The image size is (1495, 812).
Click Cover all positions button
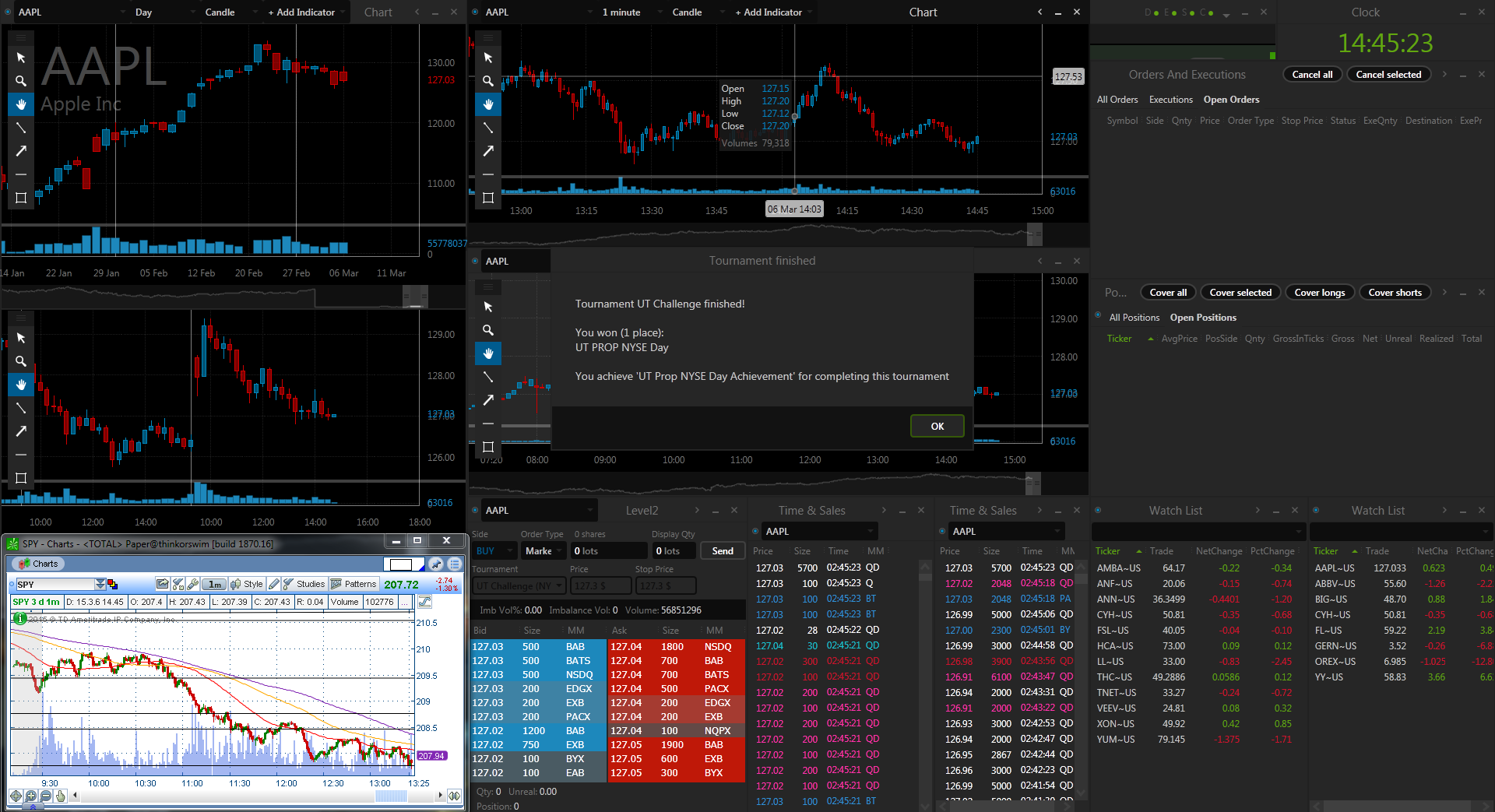point(1168,293)
